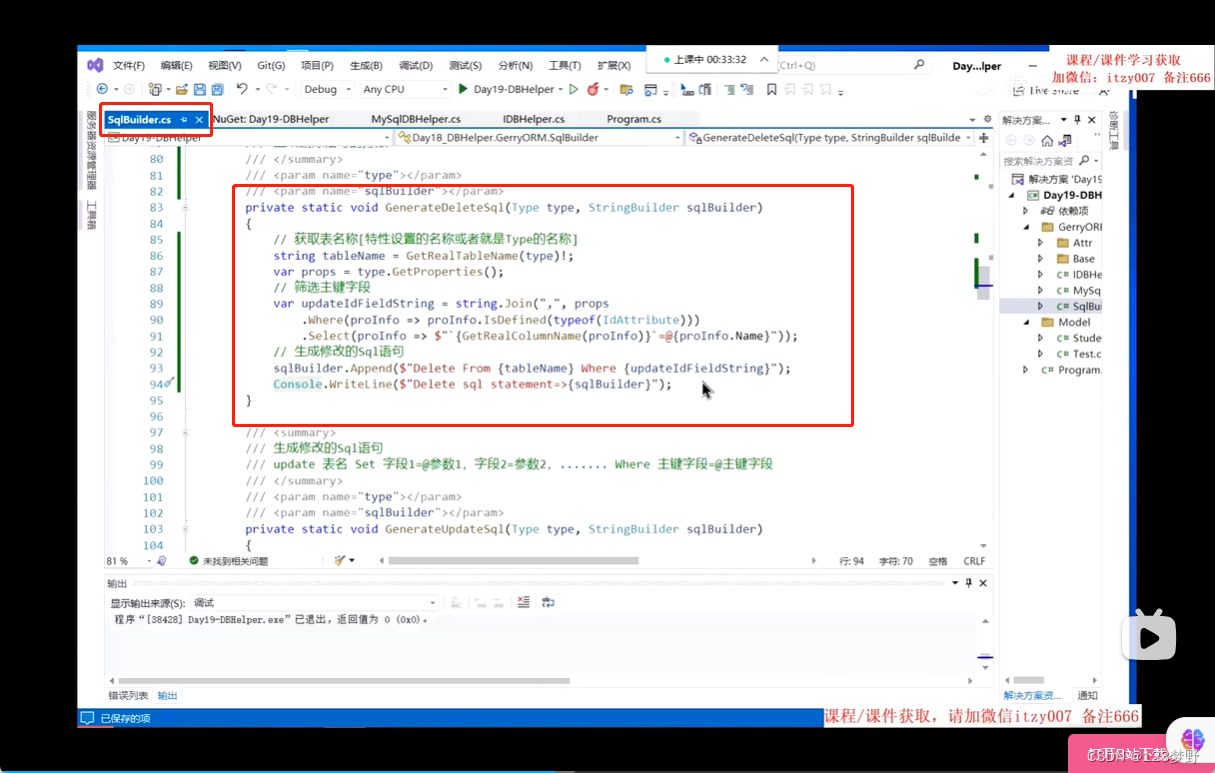Expand the 依赖项 dependencies node
Image resolution: width=1215 pixels, height=773 pixels.
[1025, 211]
